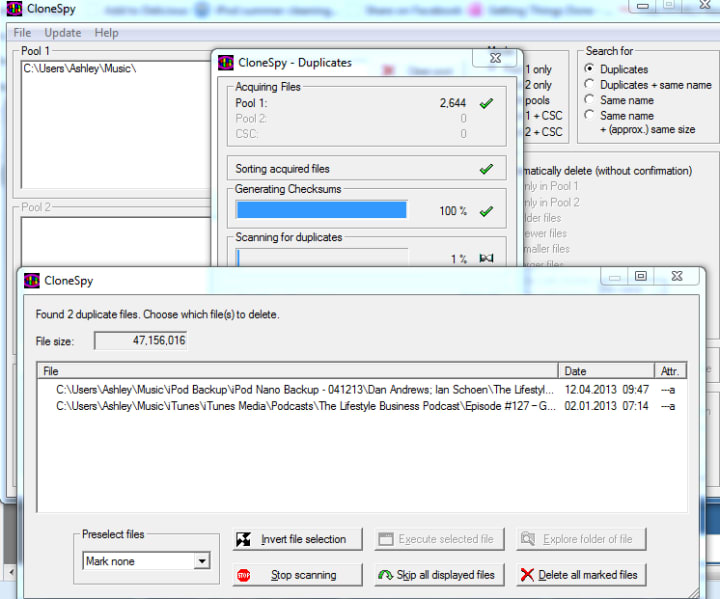Click the File column header
720x599 pixels.
coord(298,371)
